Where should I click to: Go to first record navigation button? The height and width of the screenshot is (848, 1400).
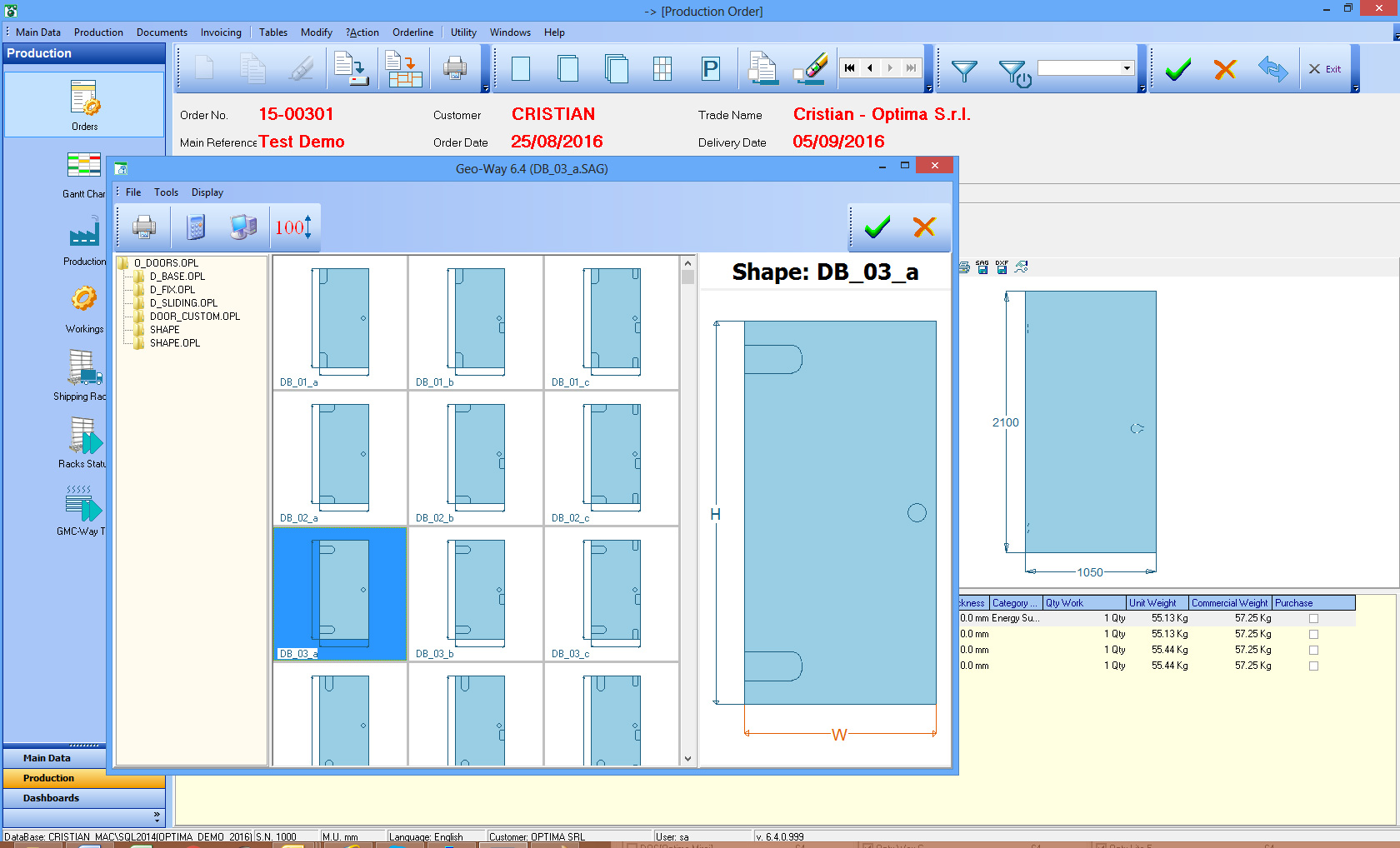click(849, 68)
